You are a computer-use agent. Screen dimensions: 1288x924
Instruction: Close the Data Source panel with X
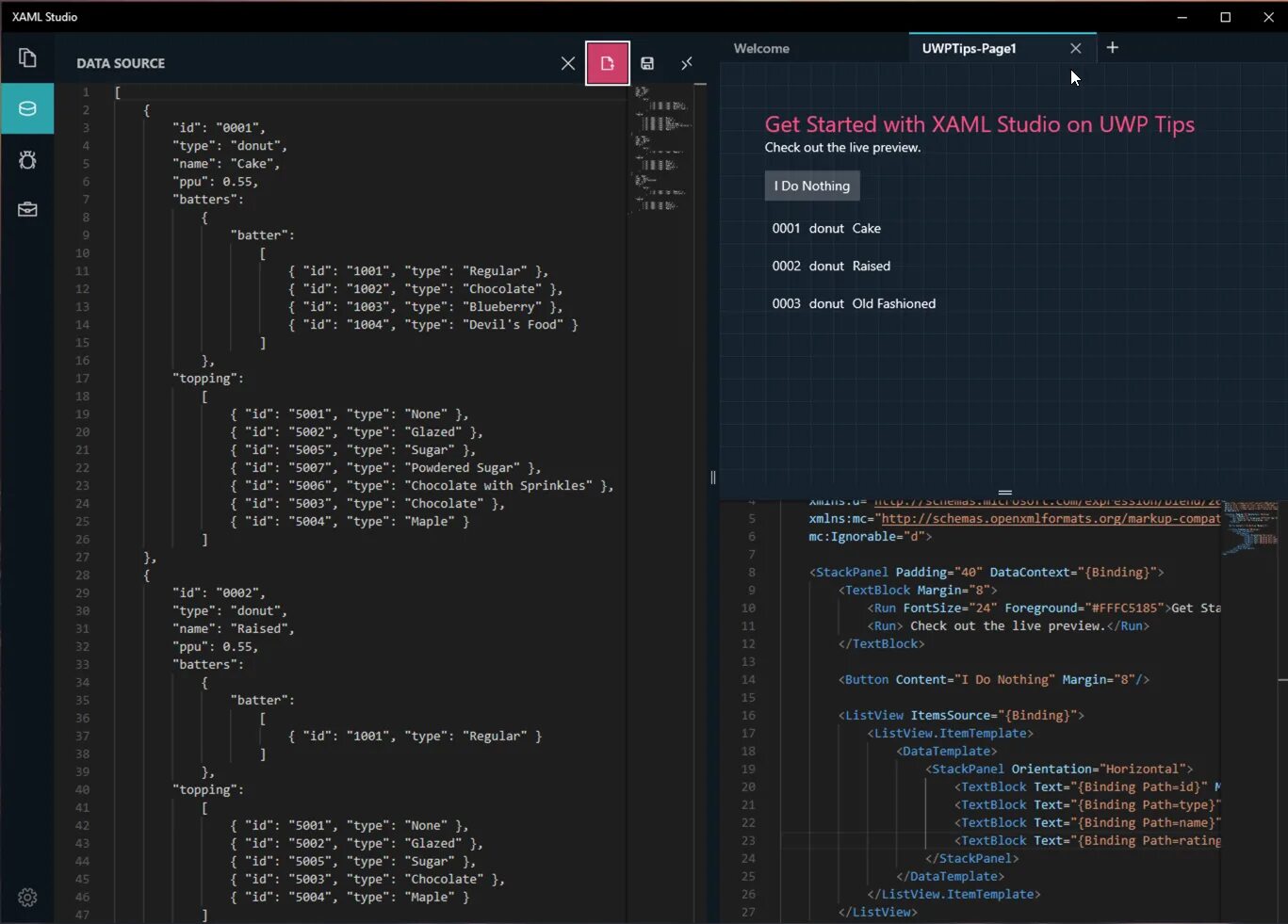[x=567, y=63]
